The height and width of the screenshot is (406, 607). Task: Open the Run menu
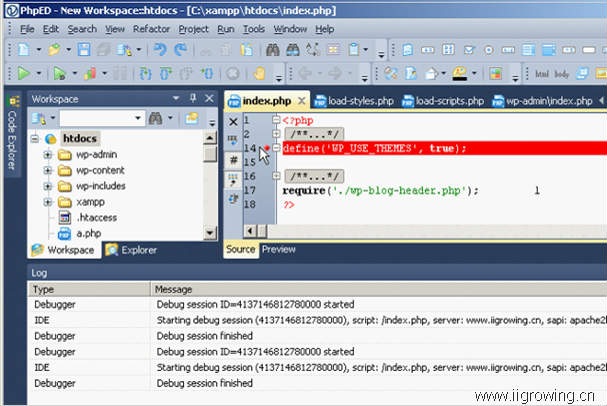point(225,29)
